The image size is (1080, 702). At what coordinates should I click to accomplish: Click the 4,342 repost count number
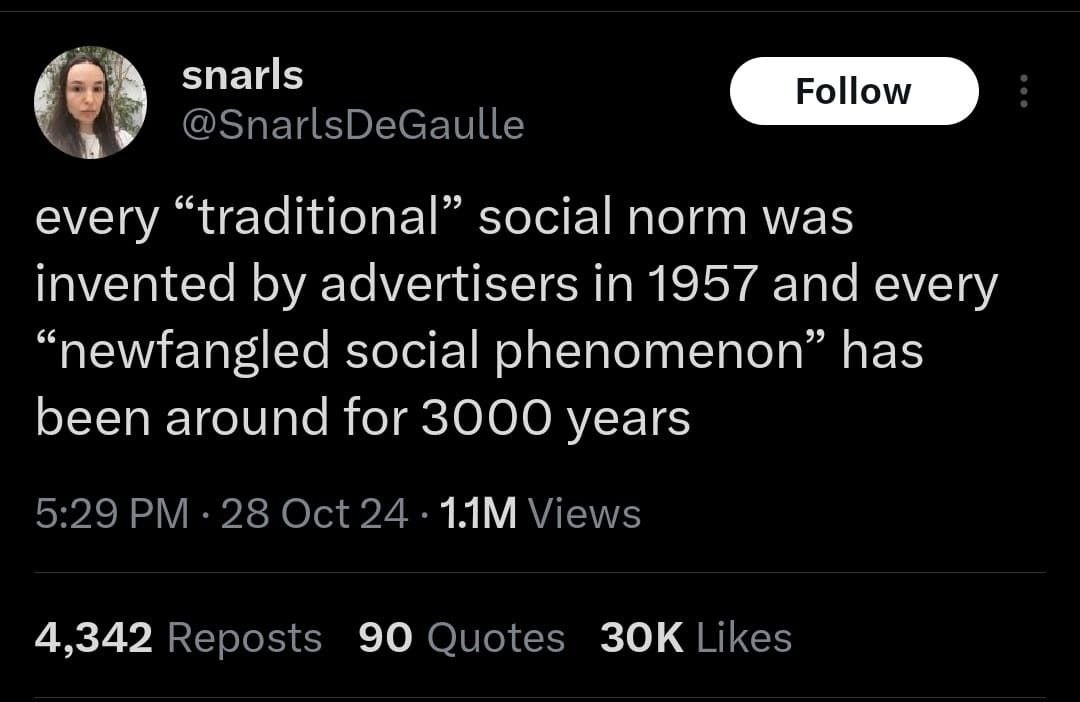click(x=94, y=638)
